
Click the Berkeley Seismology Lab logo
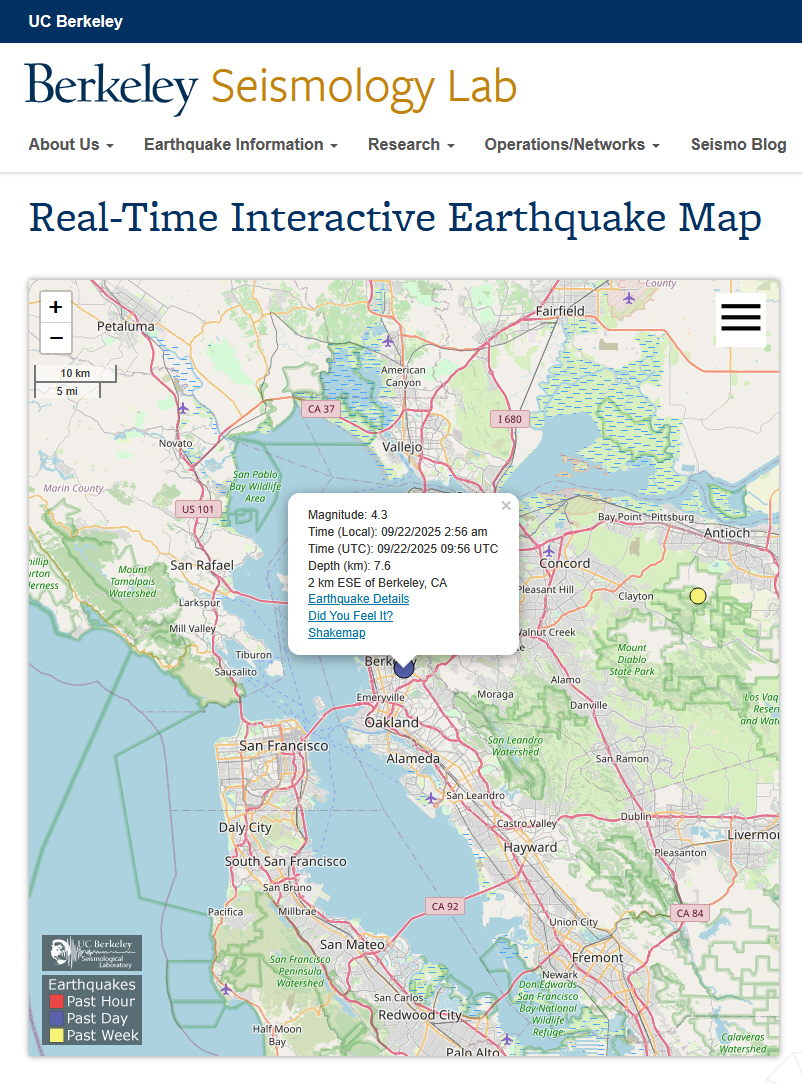point(271,88)
